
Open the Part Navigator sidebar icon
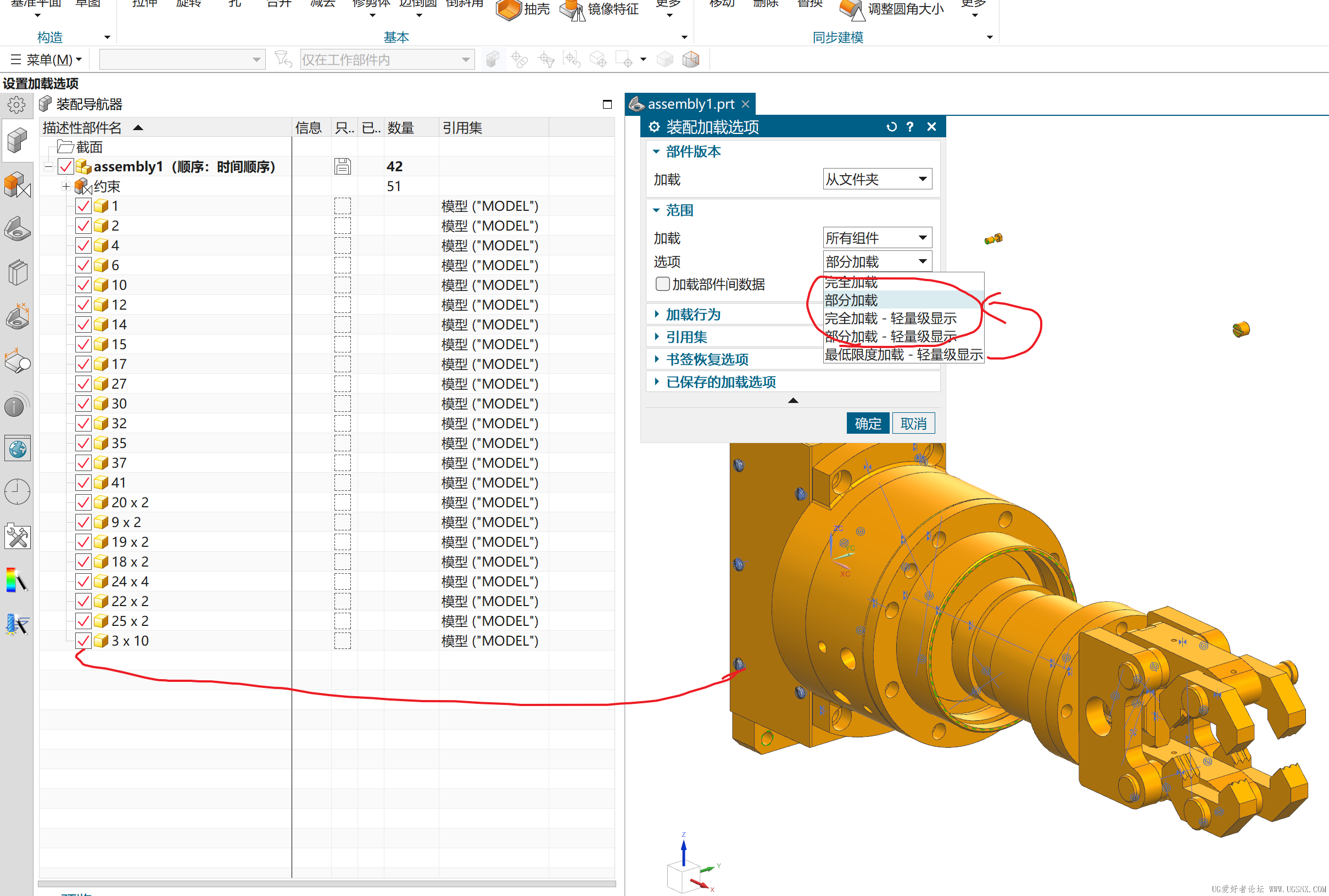point(17,229)
